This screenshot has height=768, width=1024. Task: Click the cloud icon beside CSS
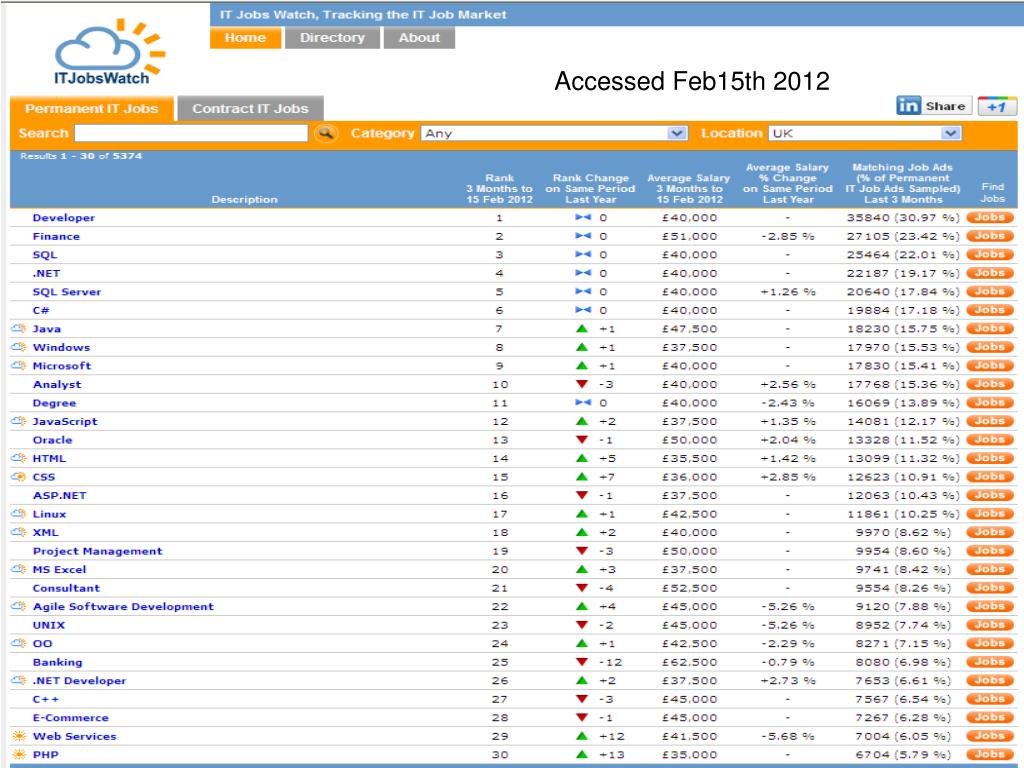point(19,477)
